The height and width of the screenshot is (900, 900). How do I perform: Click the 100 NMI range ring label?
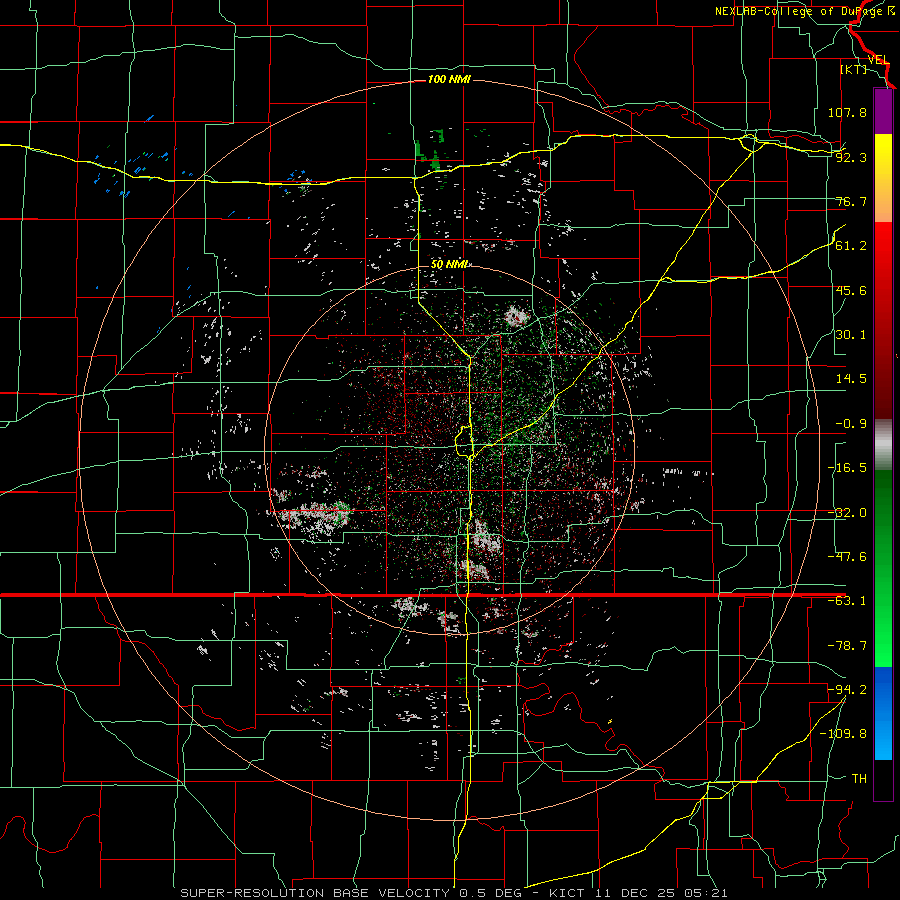point(449,79)
